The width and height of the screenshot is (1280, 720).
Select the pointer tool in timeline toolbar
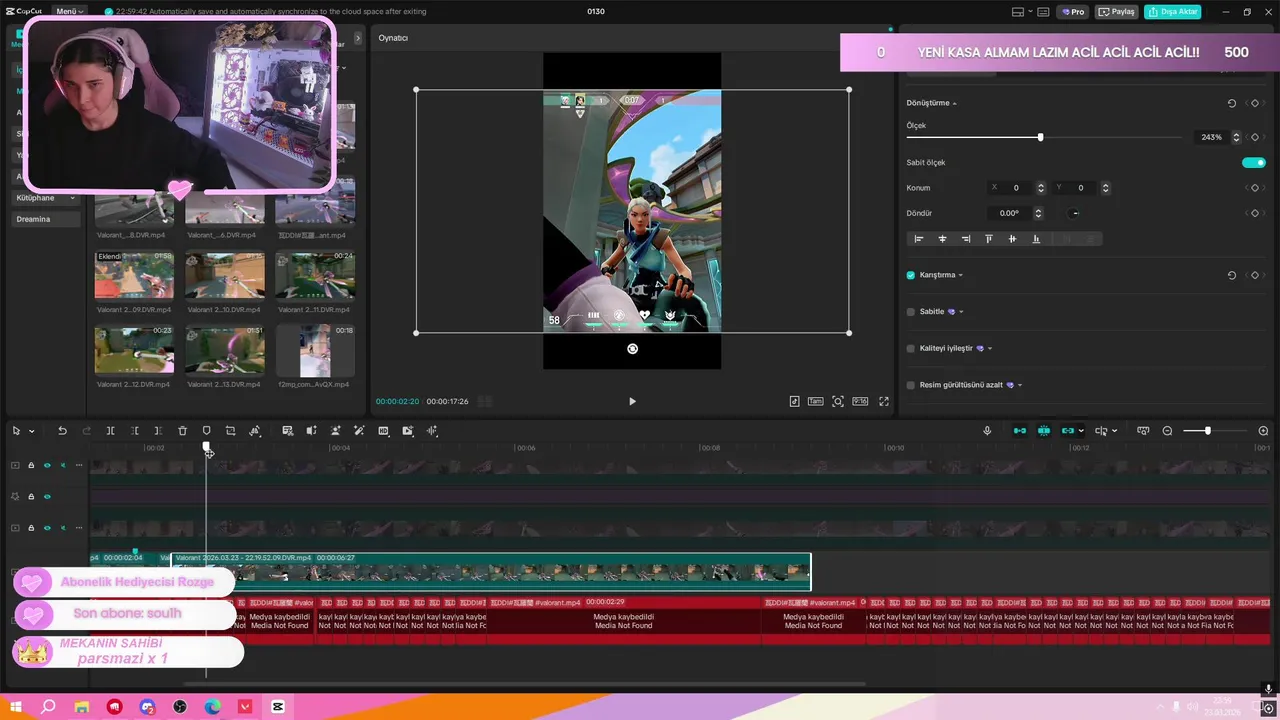point(16,431)
